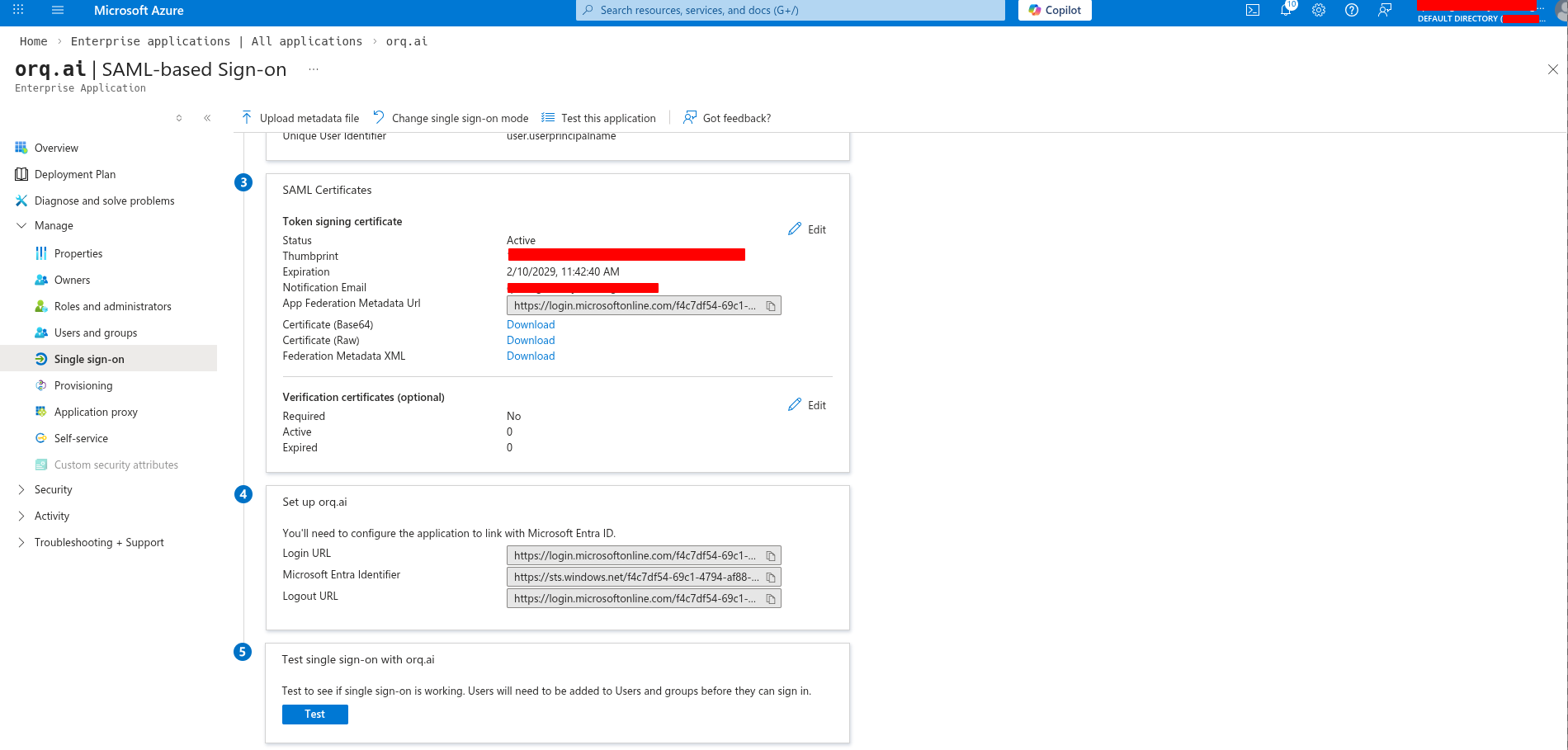
Task: Copy the Login URL using the copy icon
Action: coord(771,555)
